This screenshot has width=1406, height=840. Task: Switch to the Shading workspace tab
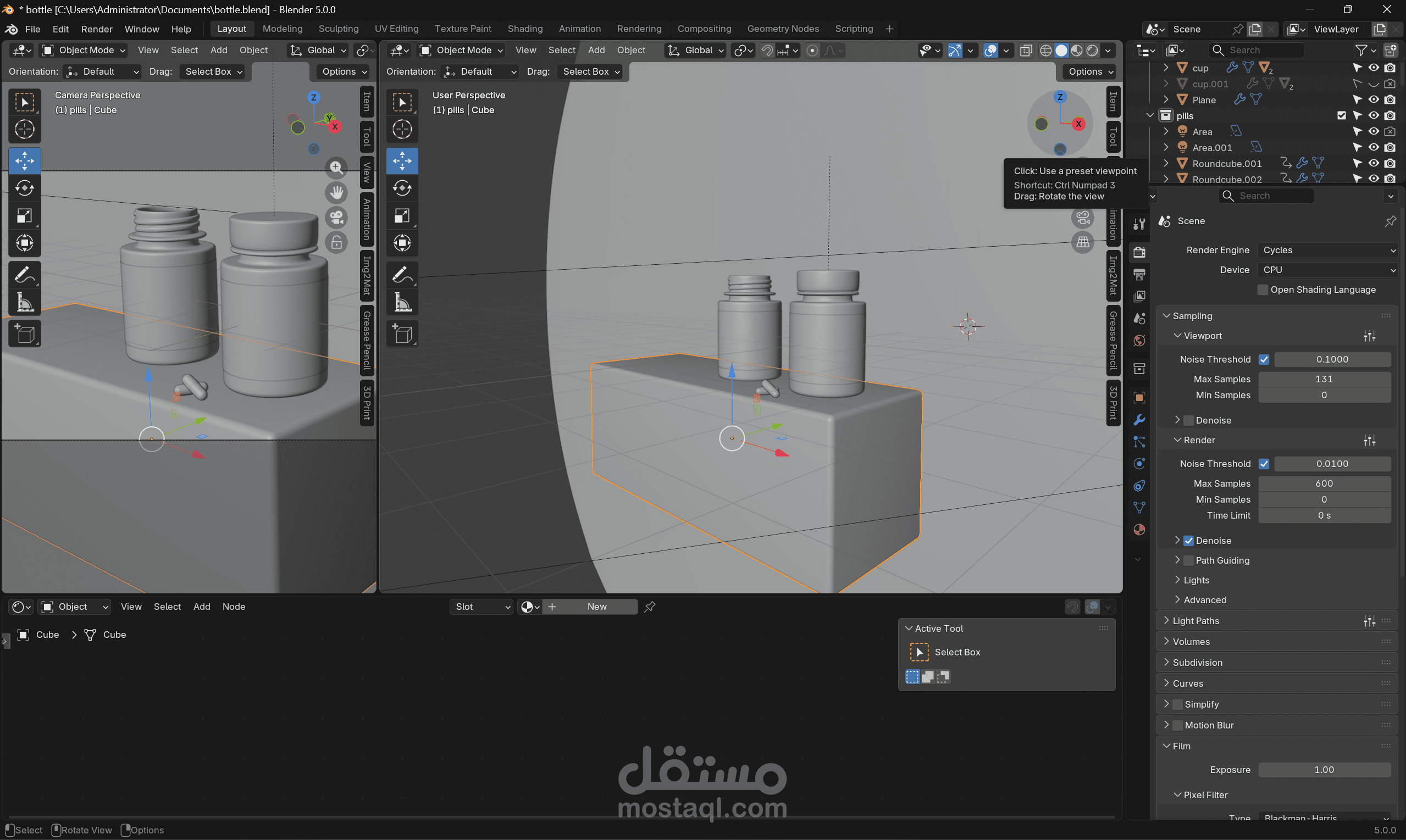point(524,29)
